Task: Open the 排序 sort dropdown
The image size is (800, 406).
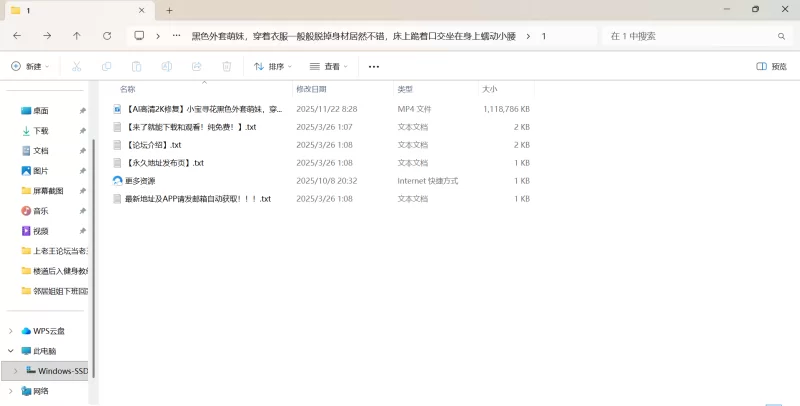Action: point(273,66)
